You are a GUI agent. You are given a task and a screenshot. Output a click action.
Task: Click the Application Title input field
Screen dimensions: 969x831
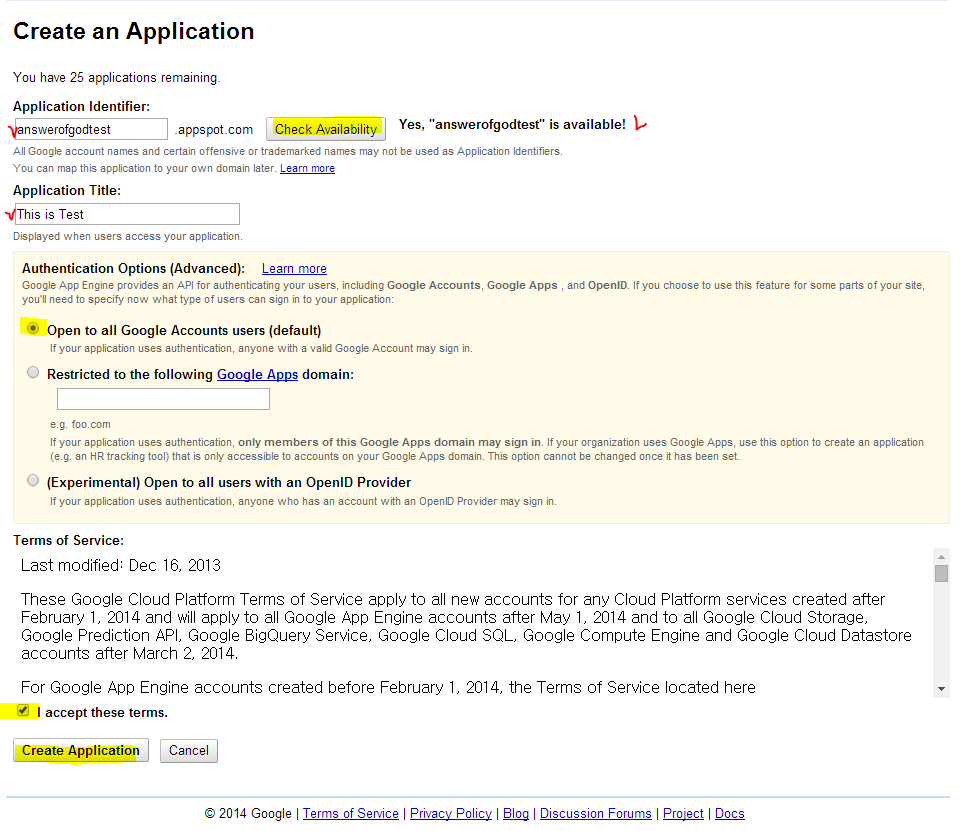(127, 214)
